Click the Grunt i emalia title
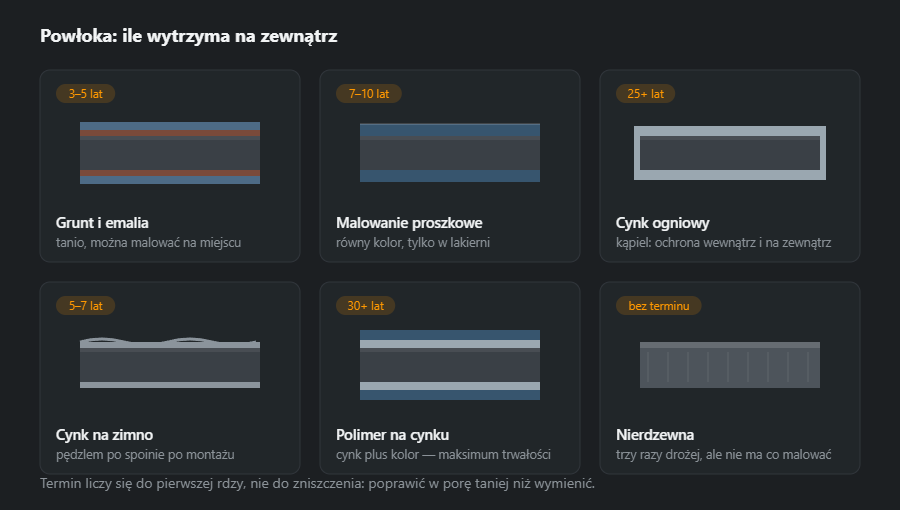Screen dimensions: 900x510 point(102,223)
